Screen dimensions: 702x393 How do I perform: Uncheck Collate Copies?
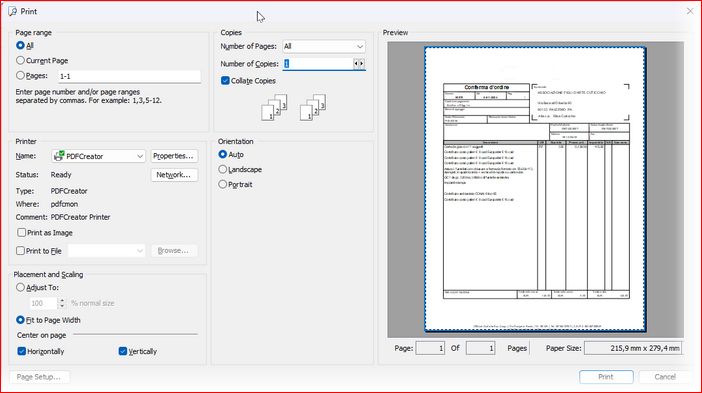(225, 81)
